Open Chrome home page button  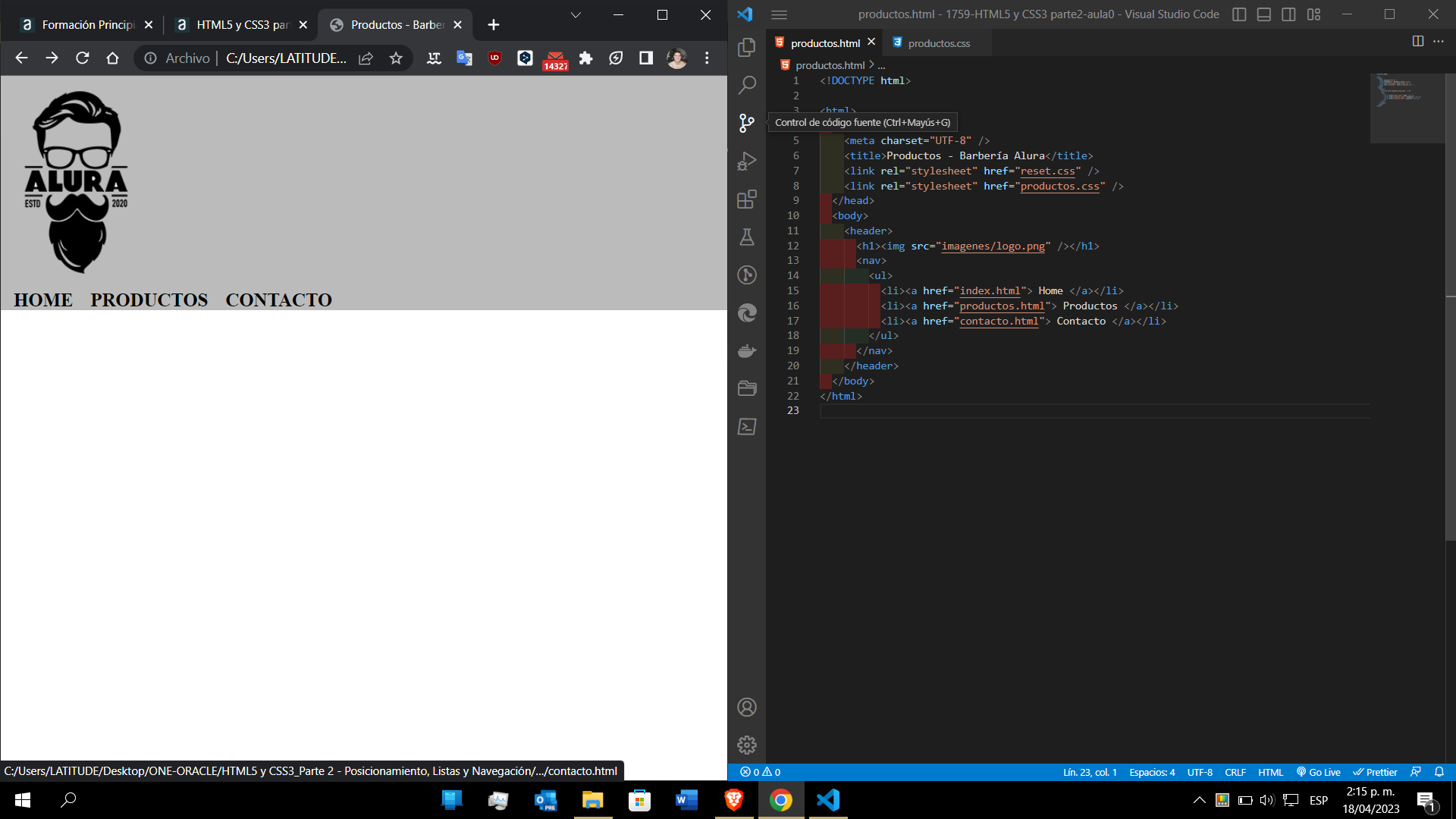[112, 58]
